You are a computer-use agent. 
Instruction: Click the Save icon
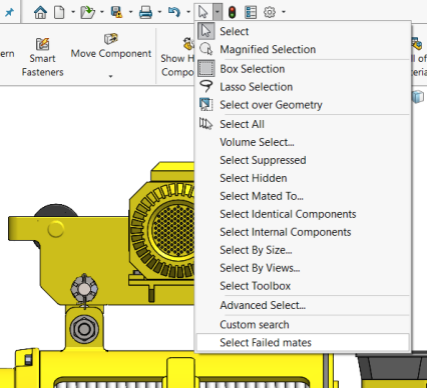(116, 13)
